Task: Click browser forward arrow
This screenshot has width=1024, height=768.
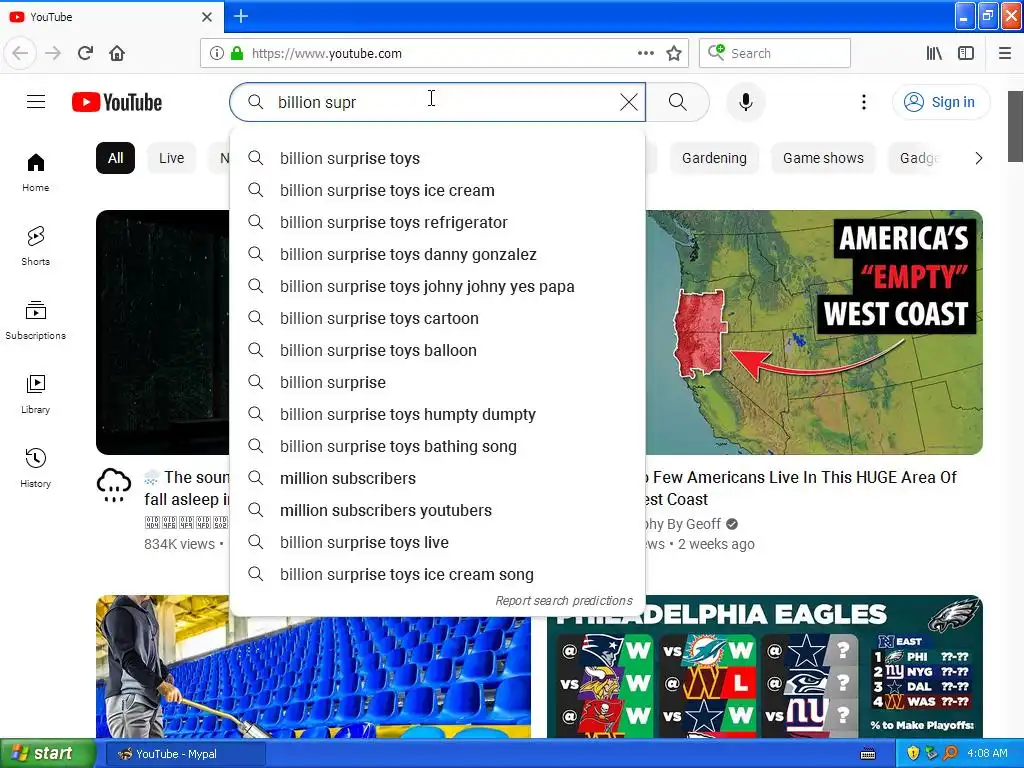Action: tap(53, 53)
